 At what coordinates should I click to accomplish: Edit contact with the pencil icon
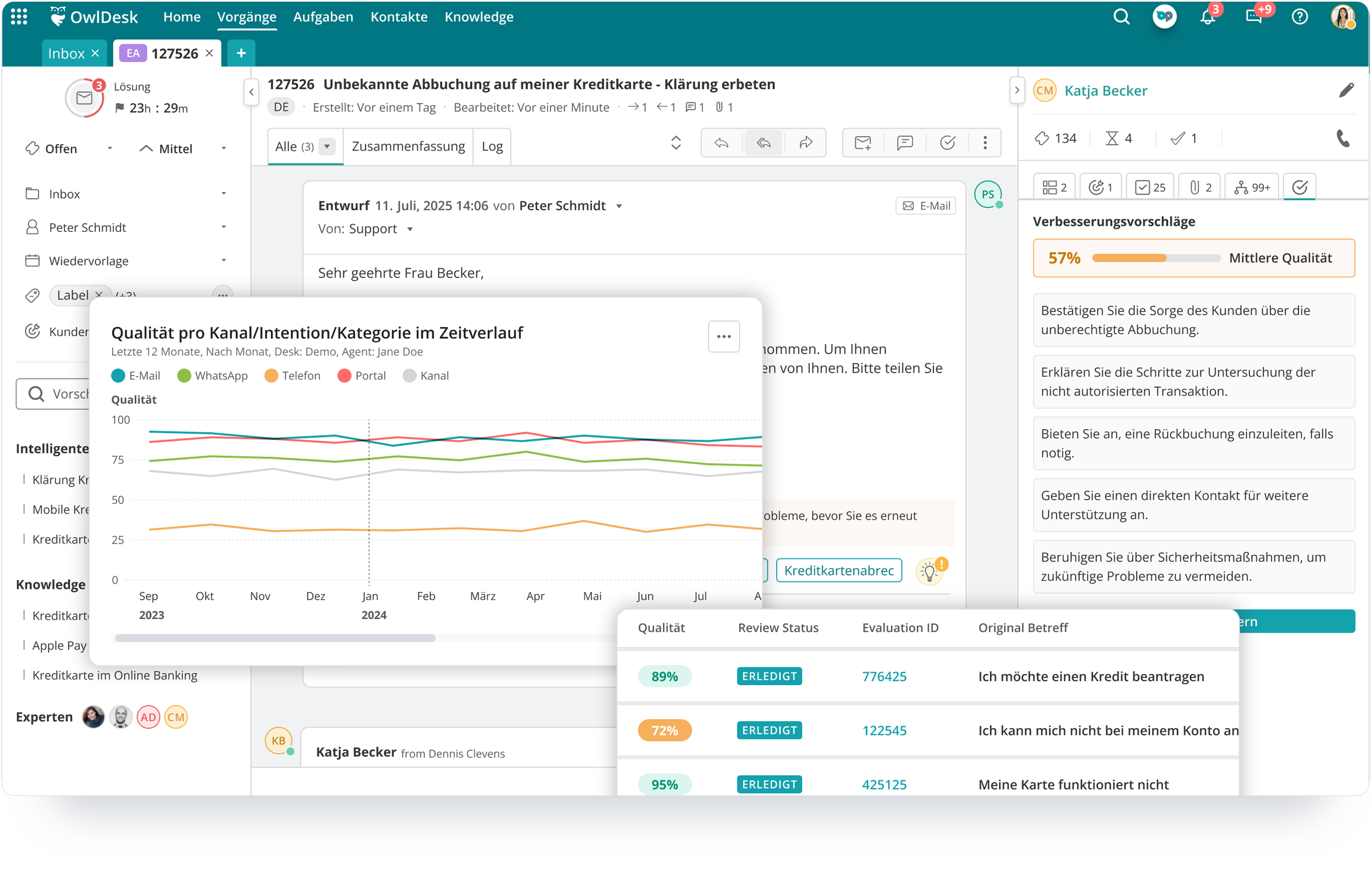coord(1346,90)
